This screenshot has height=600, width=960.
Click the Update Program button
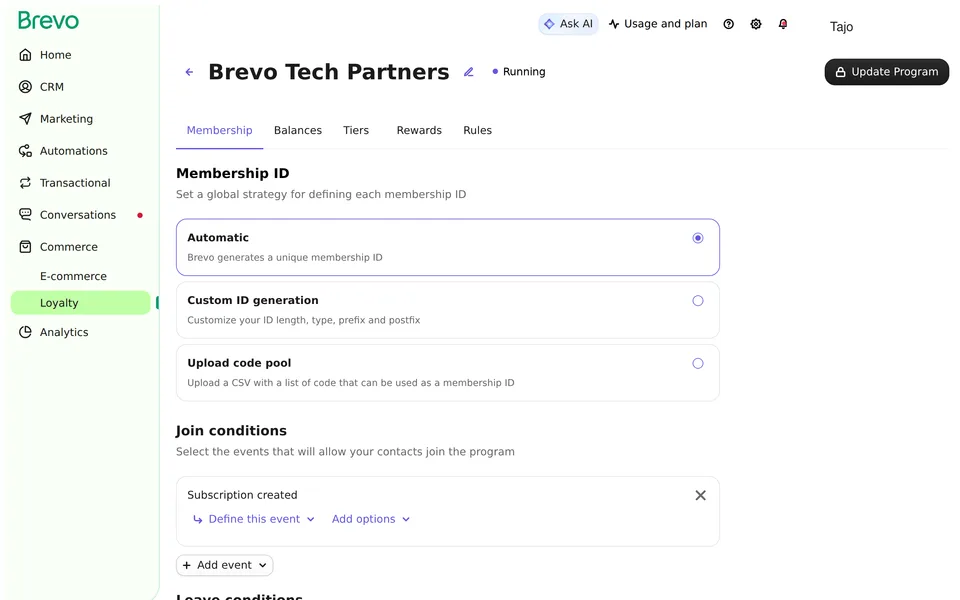pos(887,72)
